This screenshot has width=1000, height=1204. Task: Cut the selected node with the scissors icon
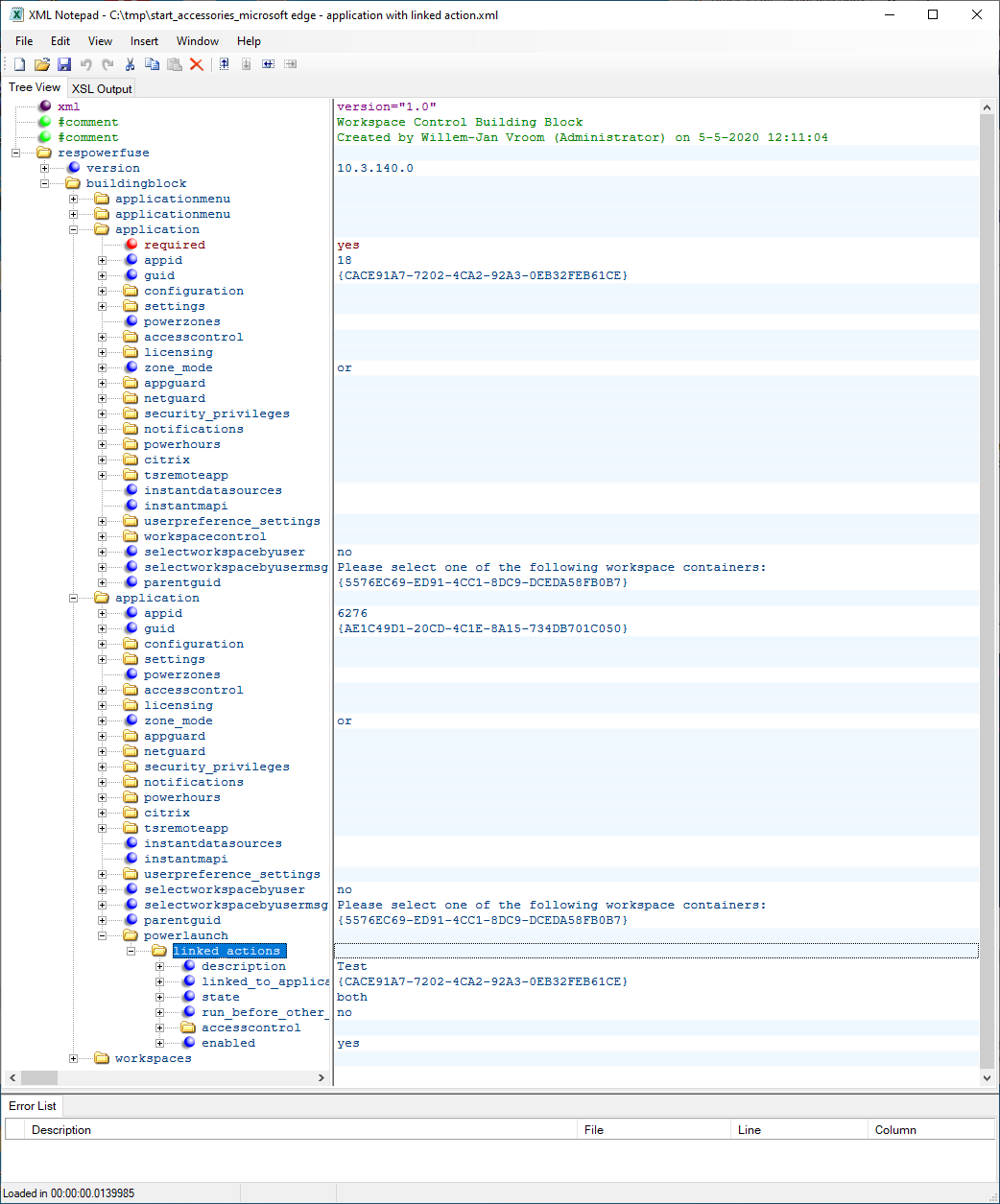coord(130,64)
